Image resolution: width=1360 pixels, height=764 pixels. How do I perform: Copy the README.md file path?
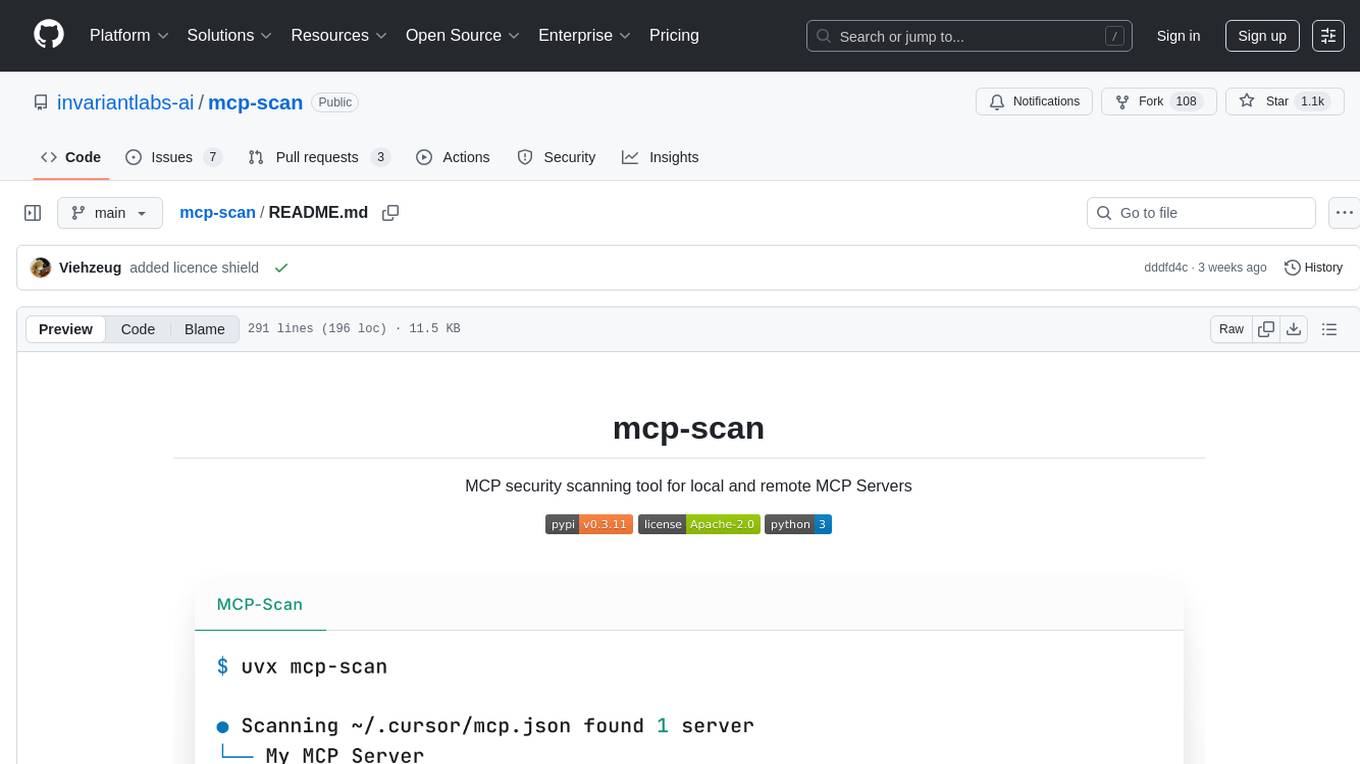click(391, 212)
